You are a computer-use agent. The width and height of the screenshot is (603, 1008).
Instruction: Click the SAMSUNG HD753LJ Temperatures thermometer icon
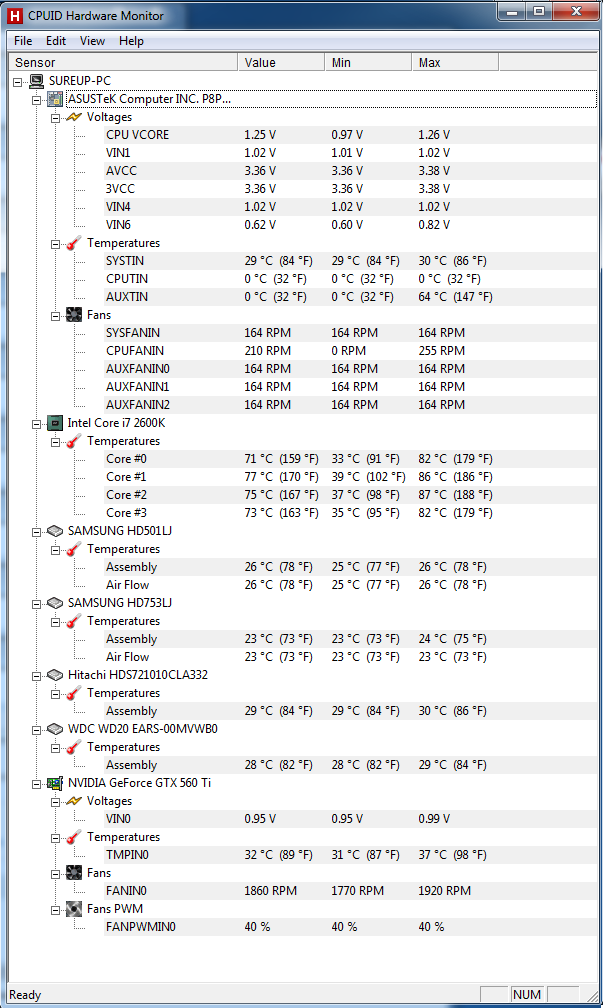(x=74, y=621)
